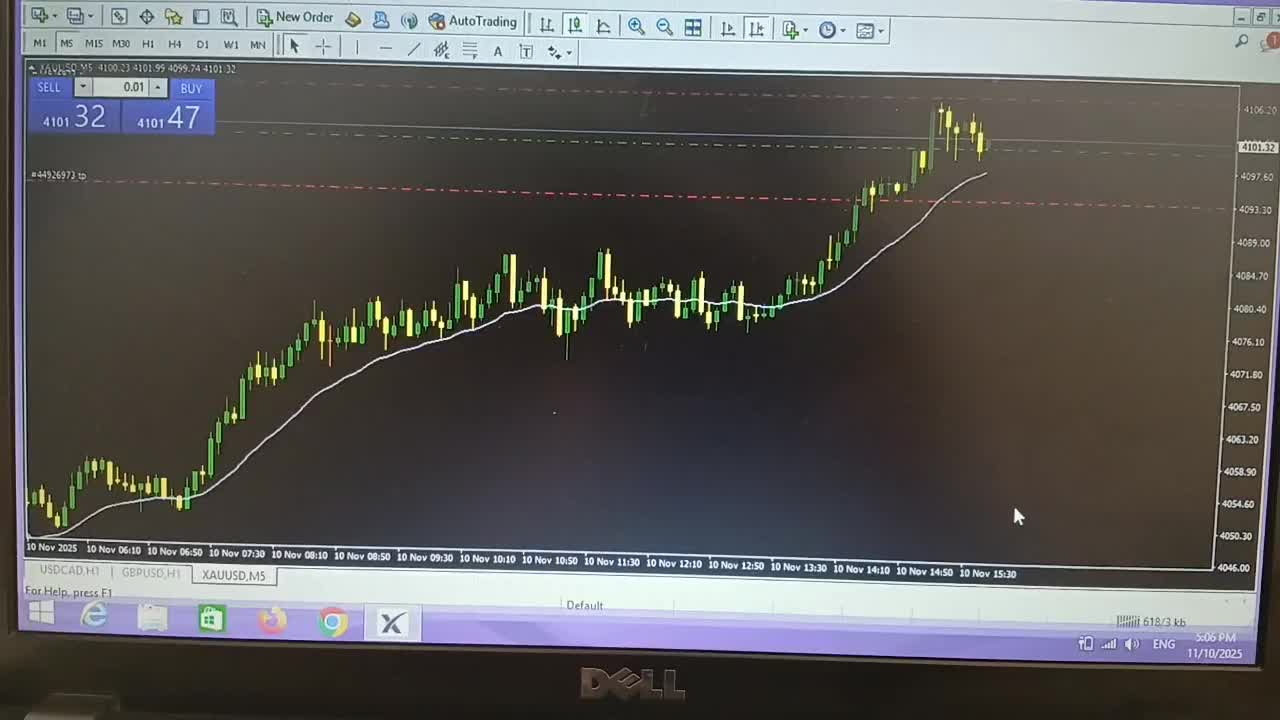The height and width of the screenshot is (720, 1280).
Task: Expand the New Chart dropdown arrow
Action: click(x=53, y=17)
